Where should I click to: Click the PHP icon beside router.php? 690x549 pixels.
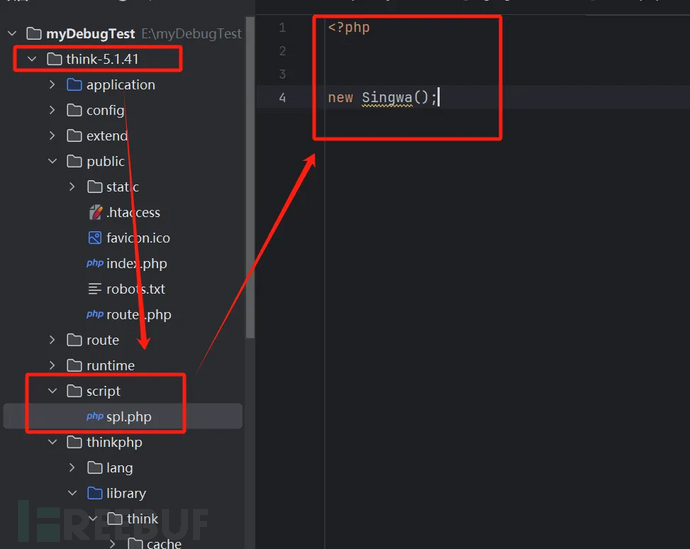pos(95,314)
